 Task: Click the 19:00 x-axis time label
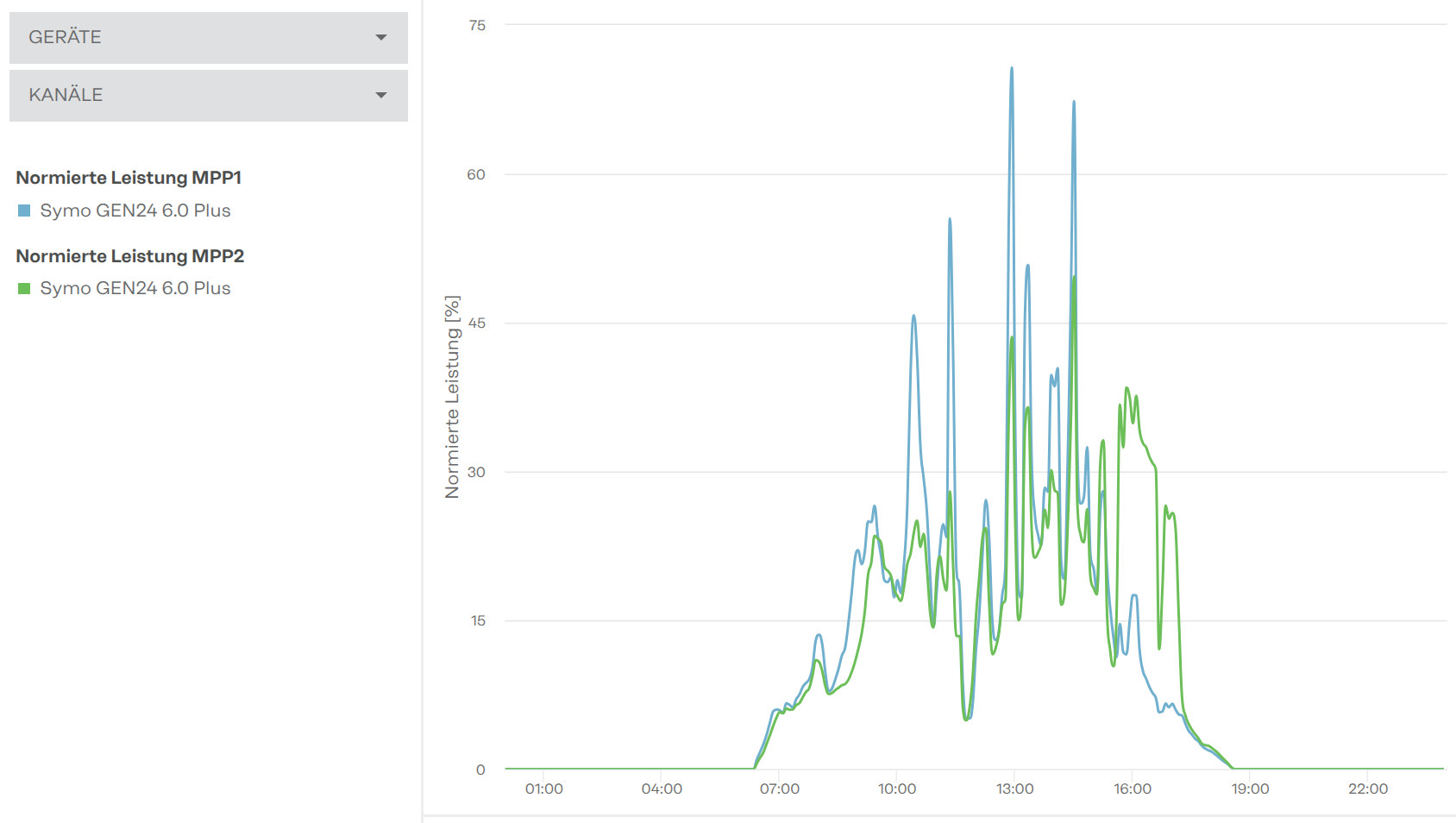pyautogui.click(x=1250, y=788)
